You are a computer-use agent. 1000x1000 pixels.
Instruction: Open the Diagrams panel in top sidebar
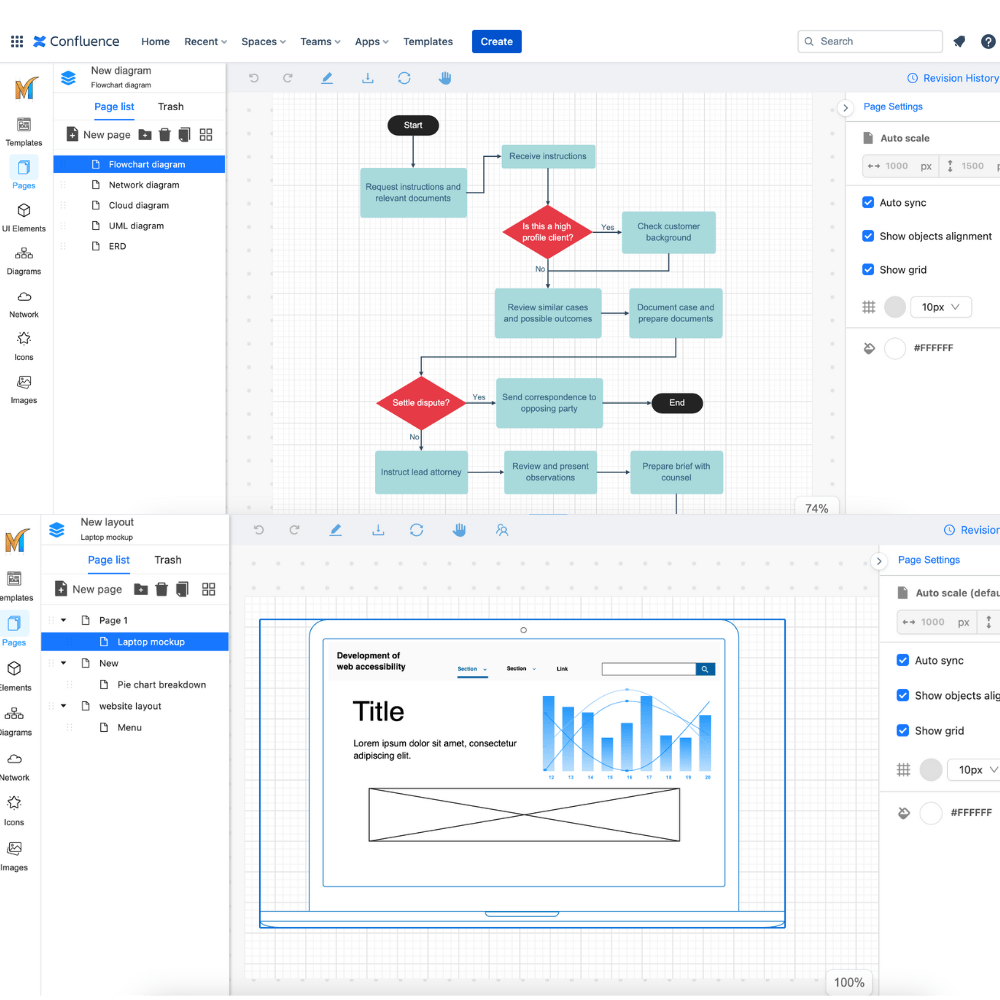[24, 260]
